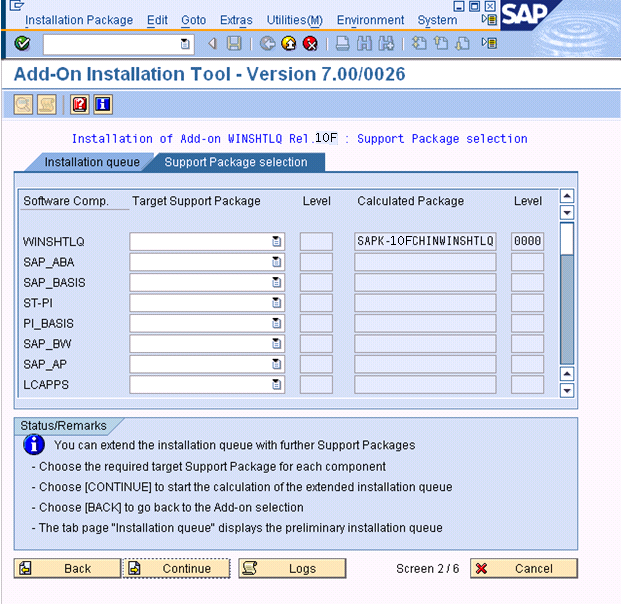This screenshot has width=621, height=604.
Task: Click the green checkmark Enter icon
Action: click(22, 43)
